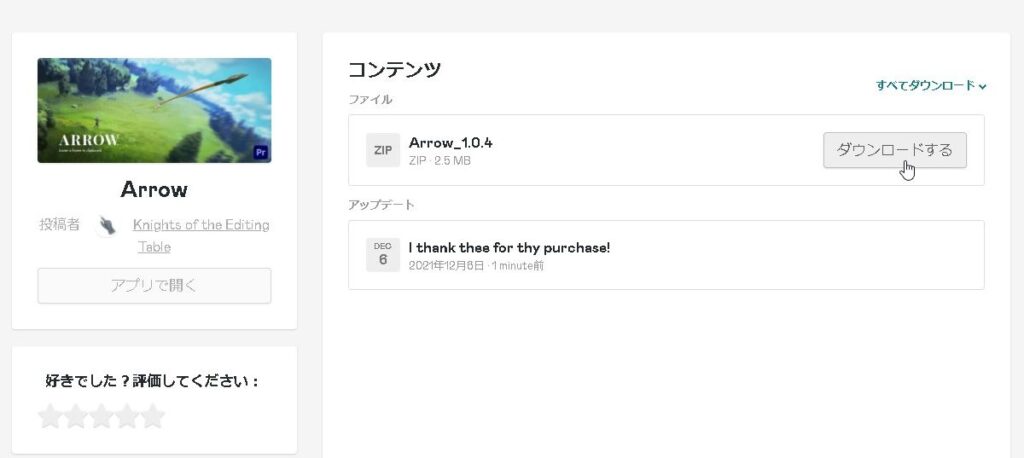Open the Arrow product thumbnail image
Image resolution: width=1024 pixels, height=458 pixels.
tap(154, 110)
